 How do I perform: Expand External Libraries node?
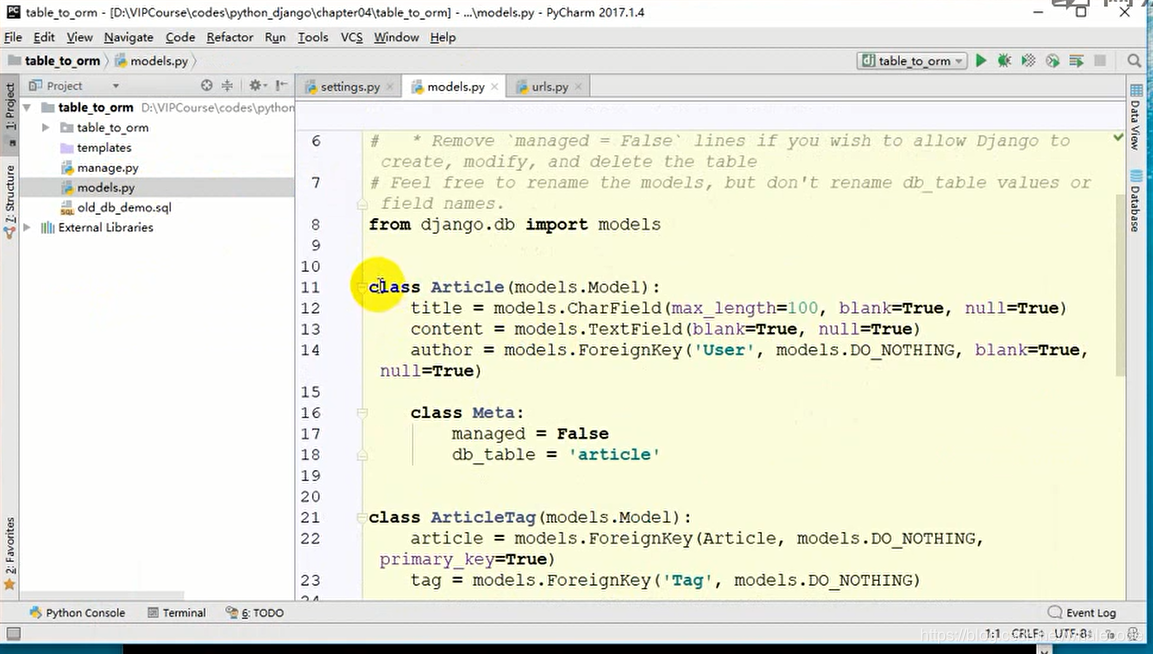[x=26, y=227]
